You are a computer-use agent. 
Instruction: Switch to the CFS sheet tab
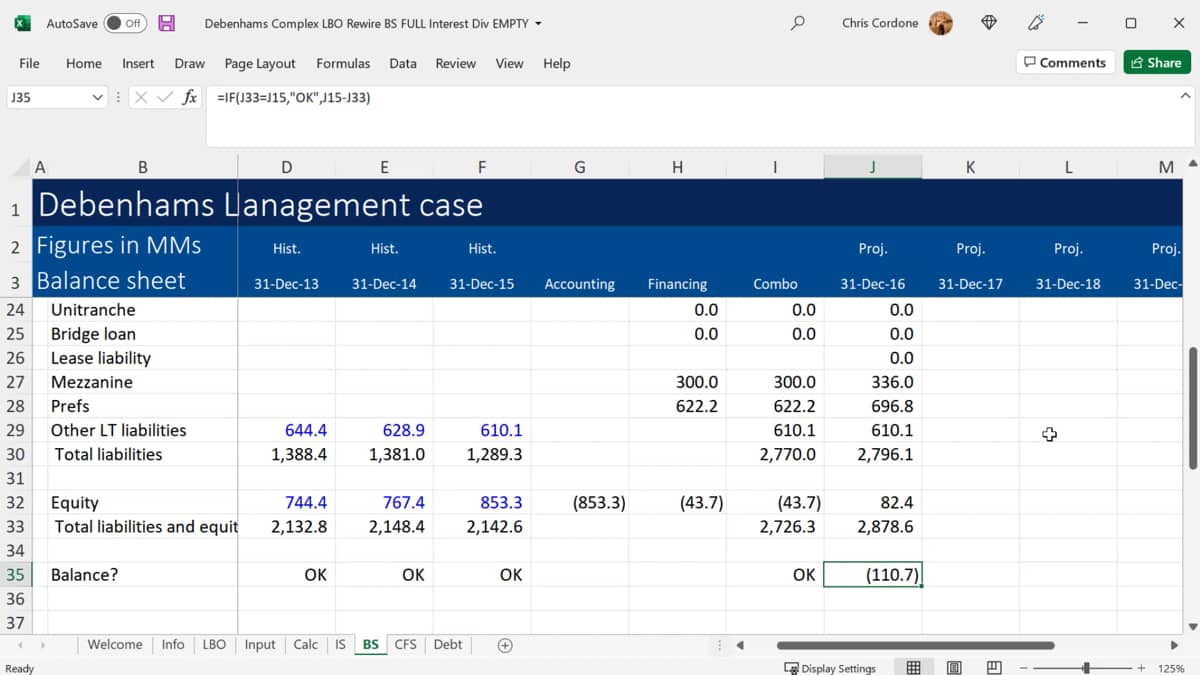coord(405,645)
